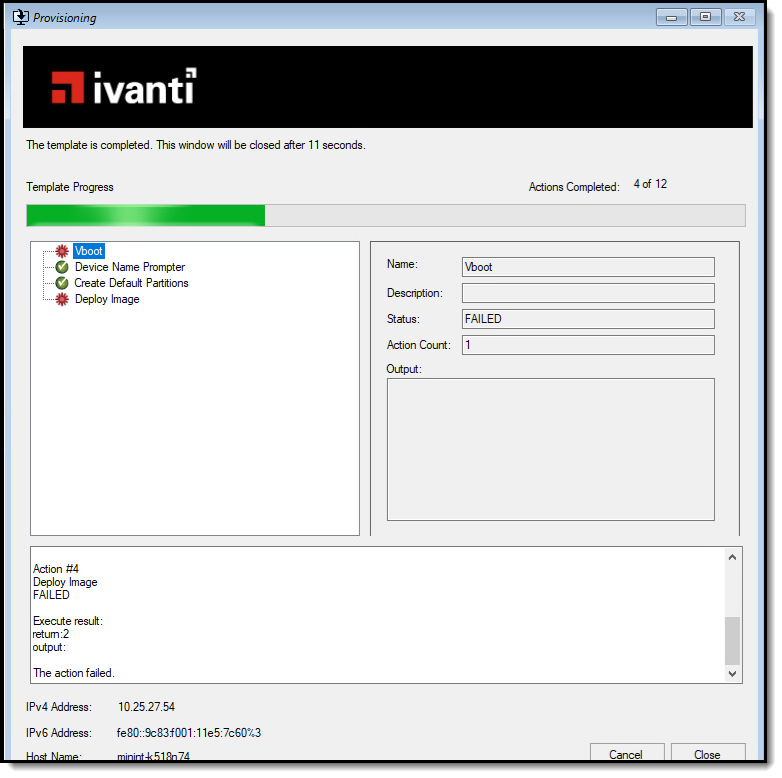
Task: Click the Ivanti logo in the banner
Action: point(124,86)
